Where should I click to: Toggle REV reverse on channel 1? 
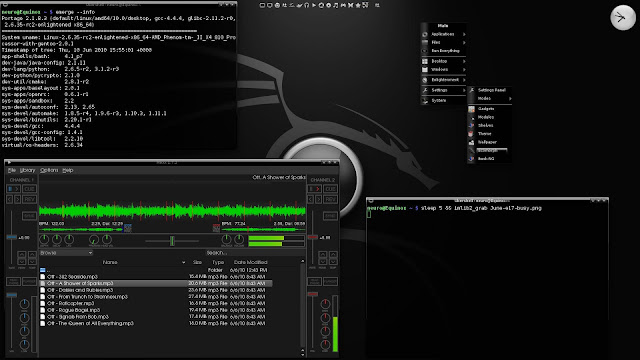click(29, 199)
